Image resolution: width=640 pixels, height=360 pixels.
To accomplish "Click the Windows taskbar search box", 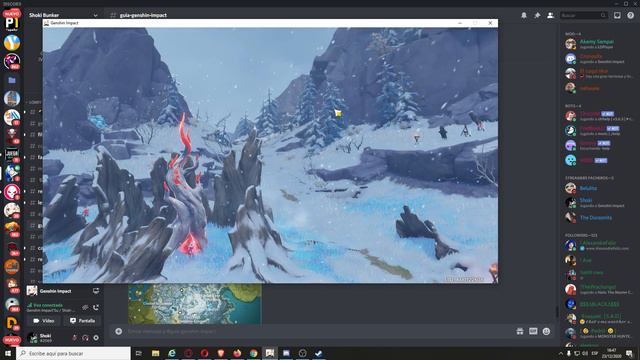I will click(74, 353).
